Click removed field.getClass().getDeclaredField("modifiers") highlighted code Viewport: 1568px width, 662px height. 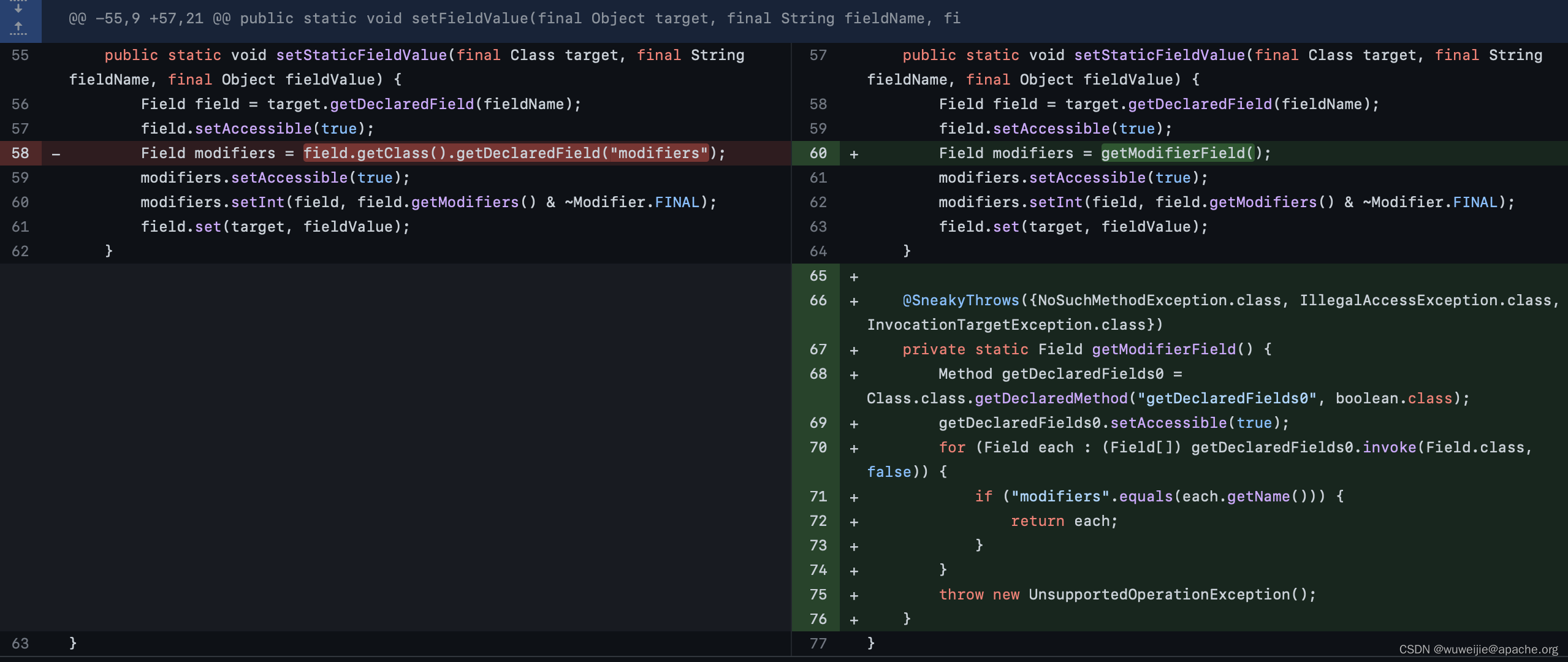click(506, 153)
